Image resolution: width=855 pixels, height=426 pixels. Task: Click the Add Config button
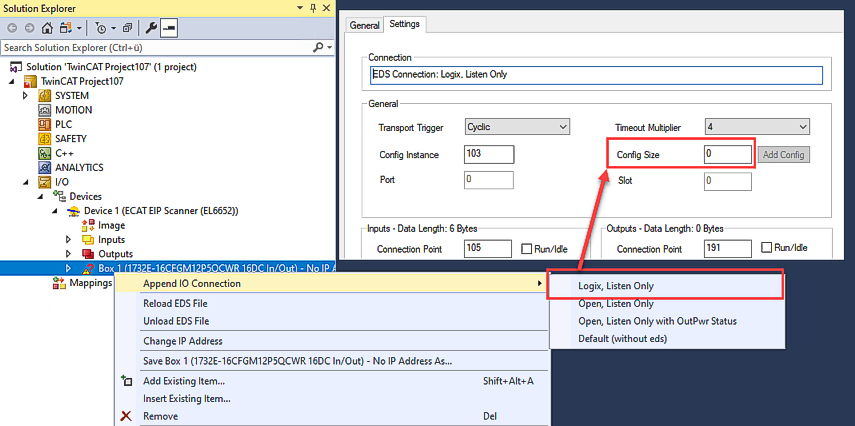point(784,155)
